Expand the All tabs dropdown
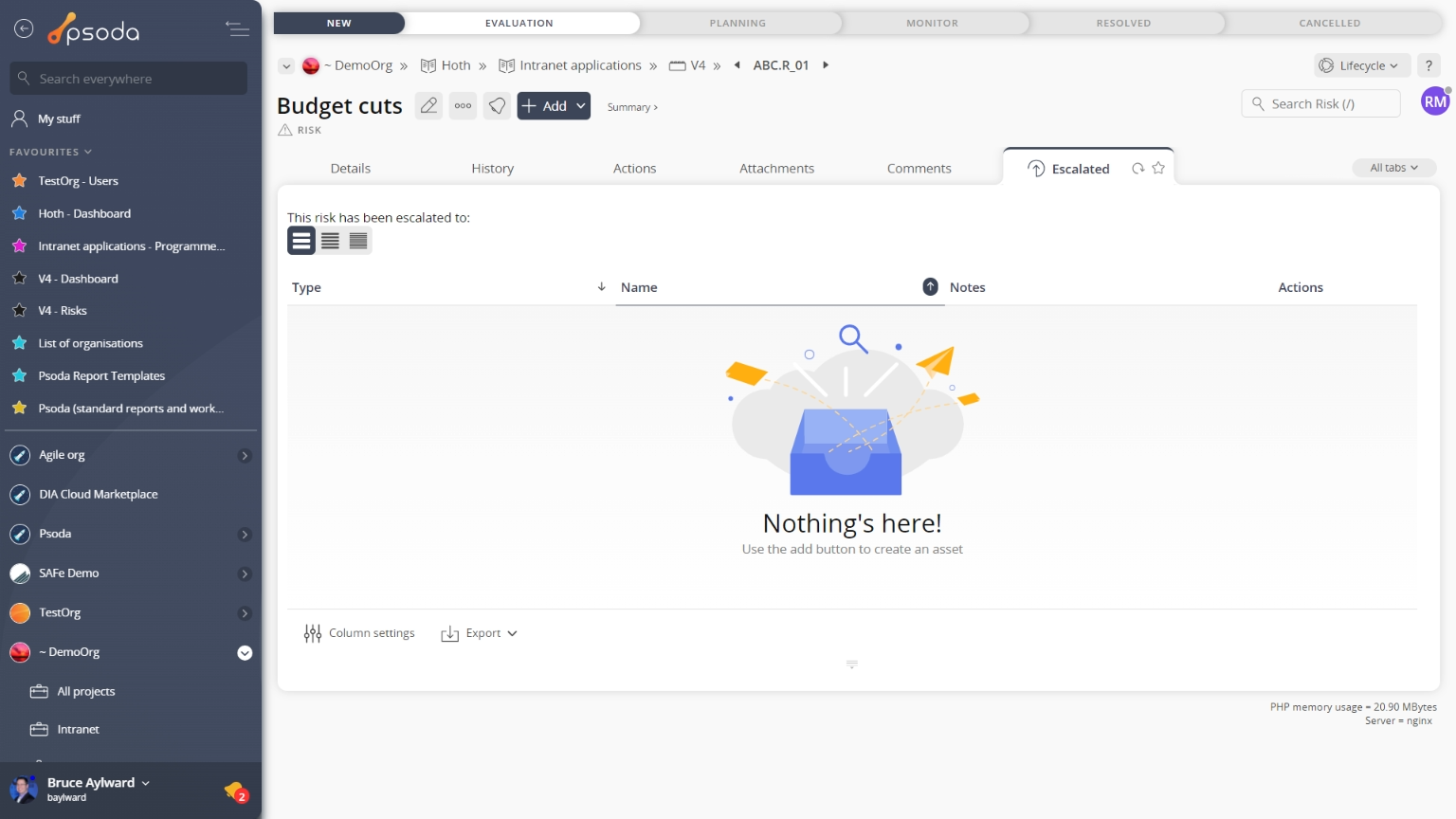The width and height of the screenshot is (1456, 819). [1393, 168]
